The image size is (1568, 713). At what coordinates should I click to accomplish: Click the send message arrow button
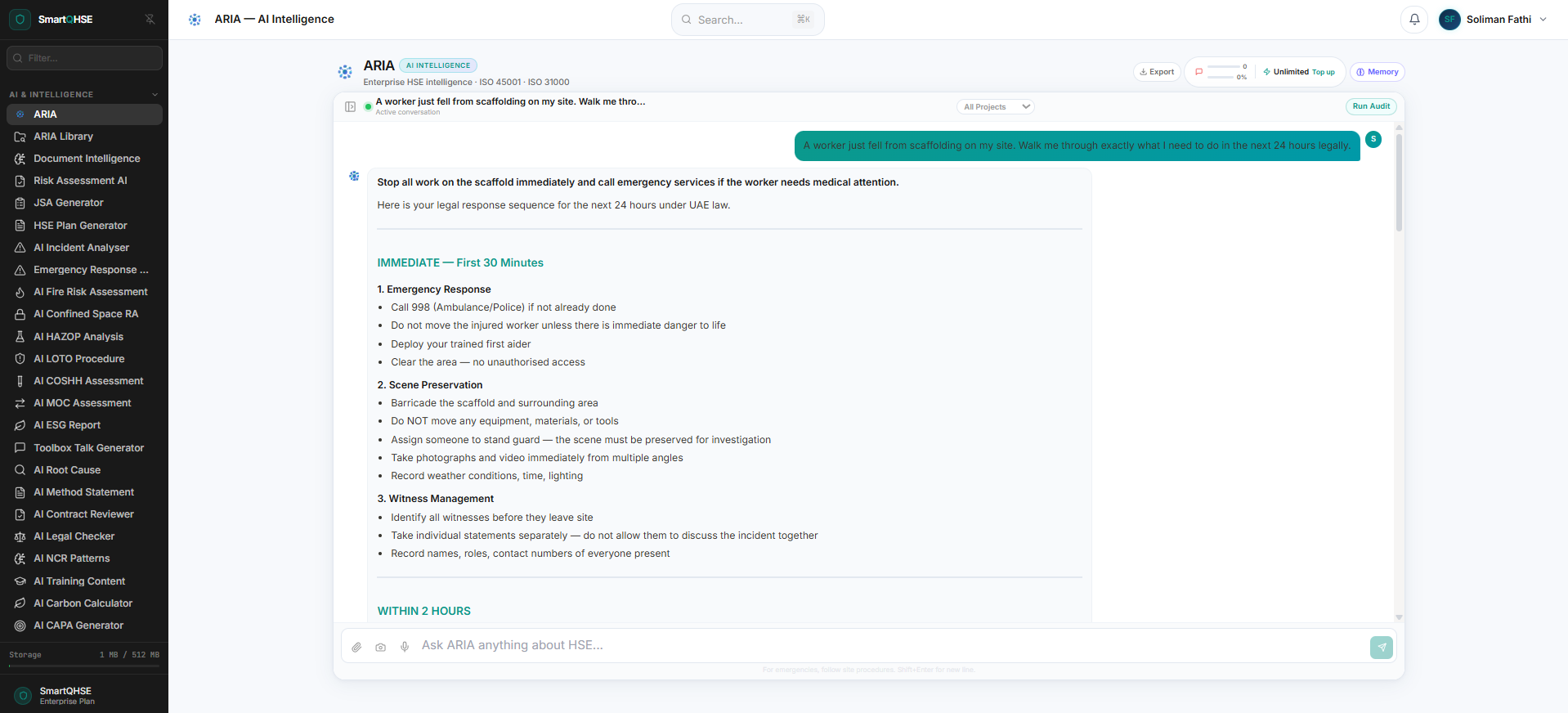[x=1382, y=647]
